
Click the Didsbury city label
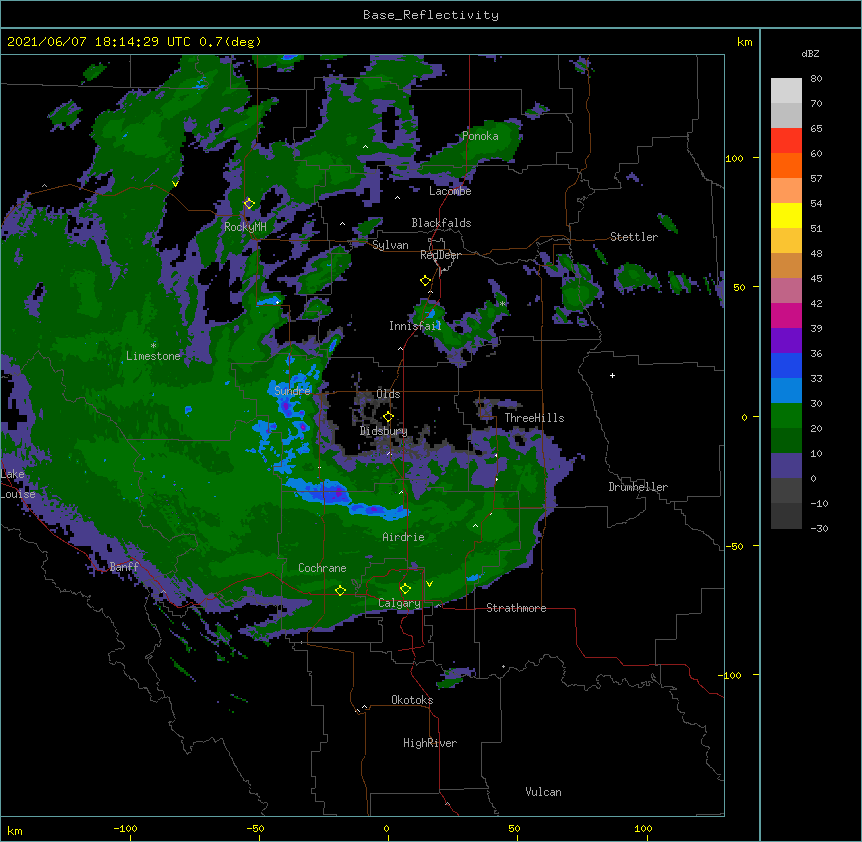[384, 431]
